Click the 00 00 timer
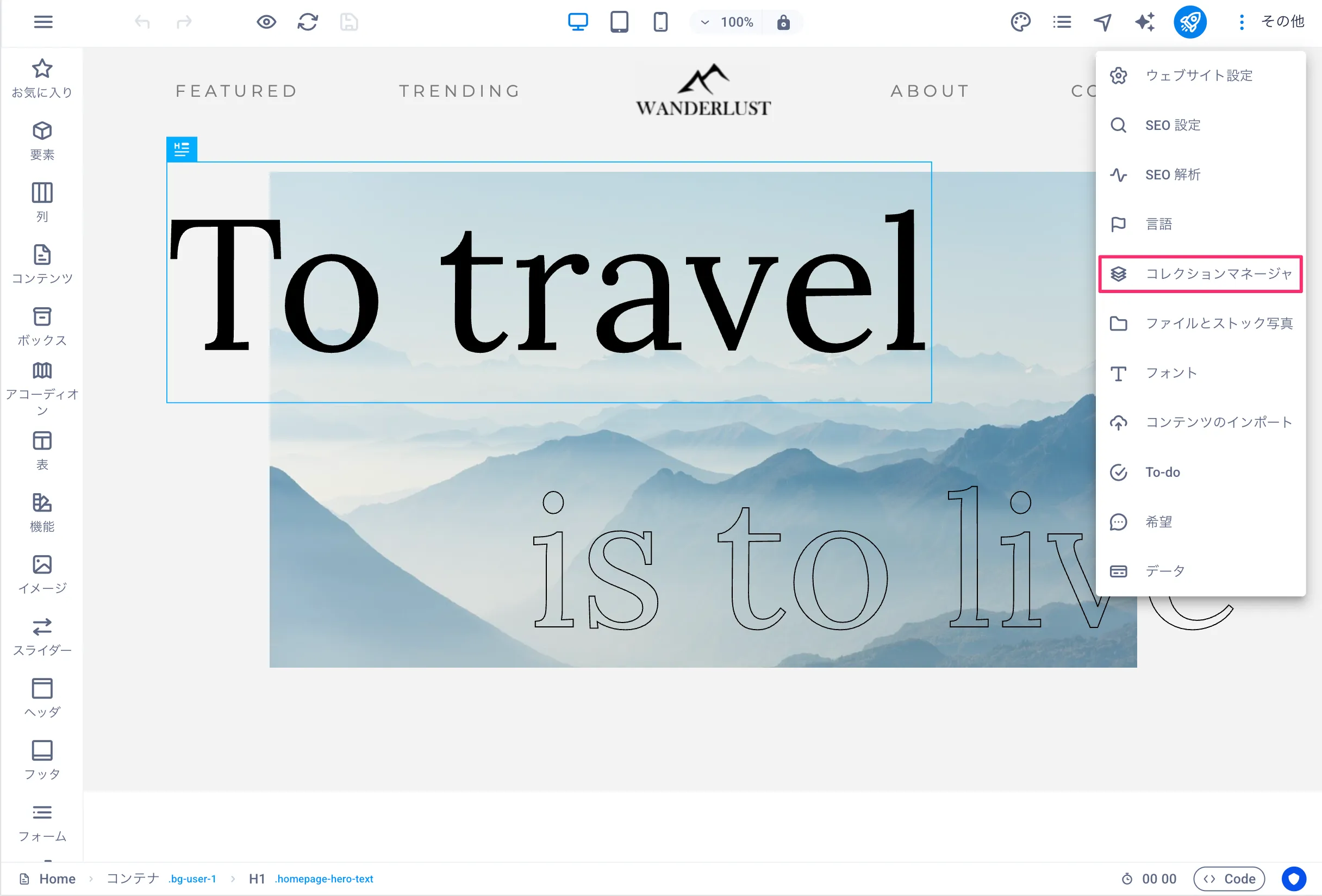 pyautogui.click(x=1149, y=879)
